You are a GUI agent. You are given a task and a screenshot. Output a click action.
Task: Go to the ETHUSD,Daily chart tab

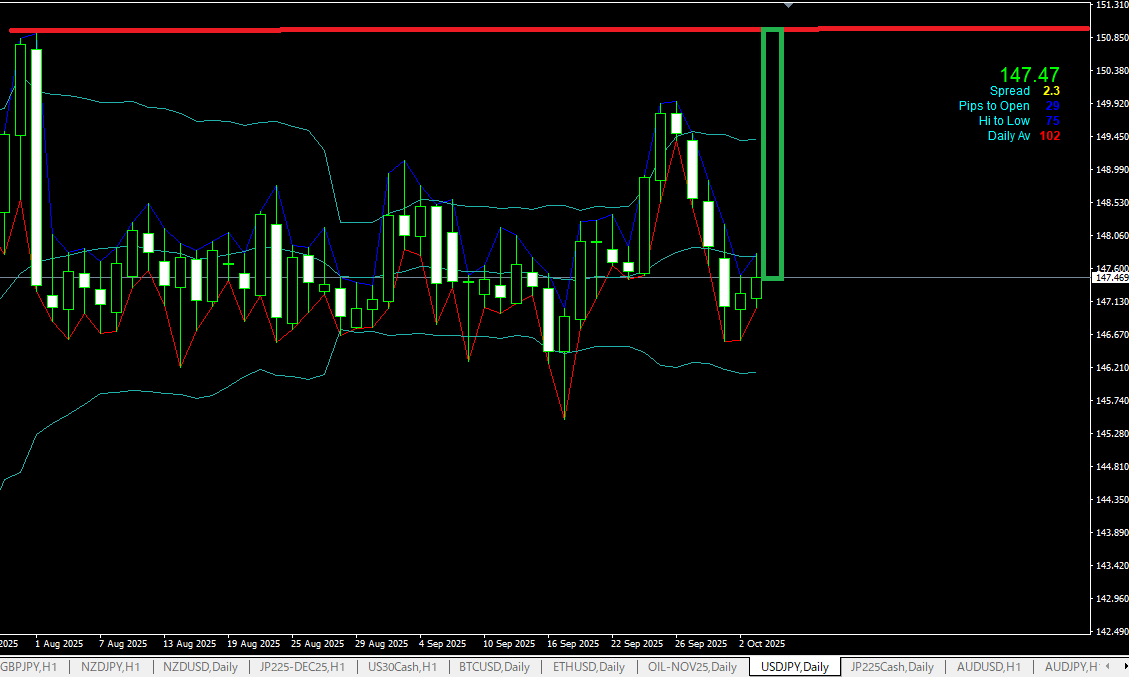coord(587,667)
